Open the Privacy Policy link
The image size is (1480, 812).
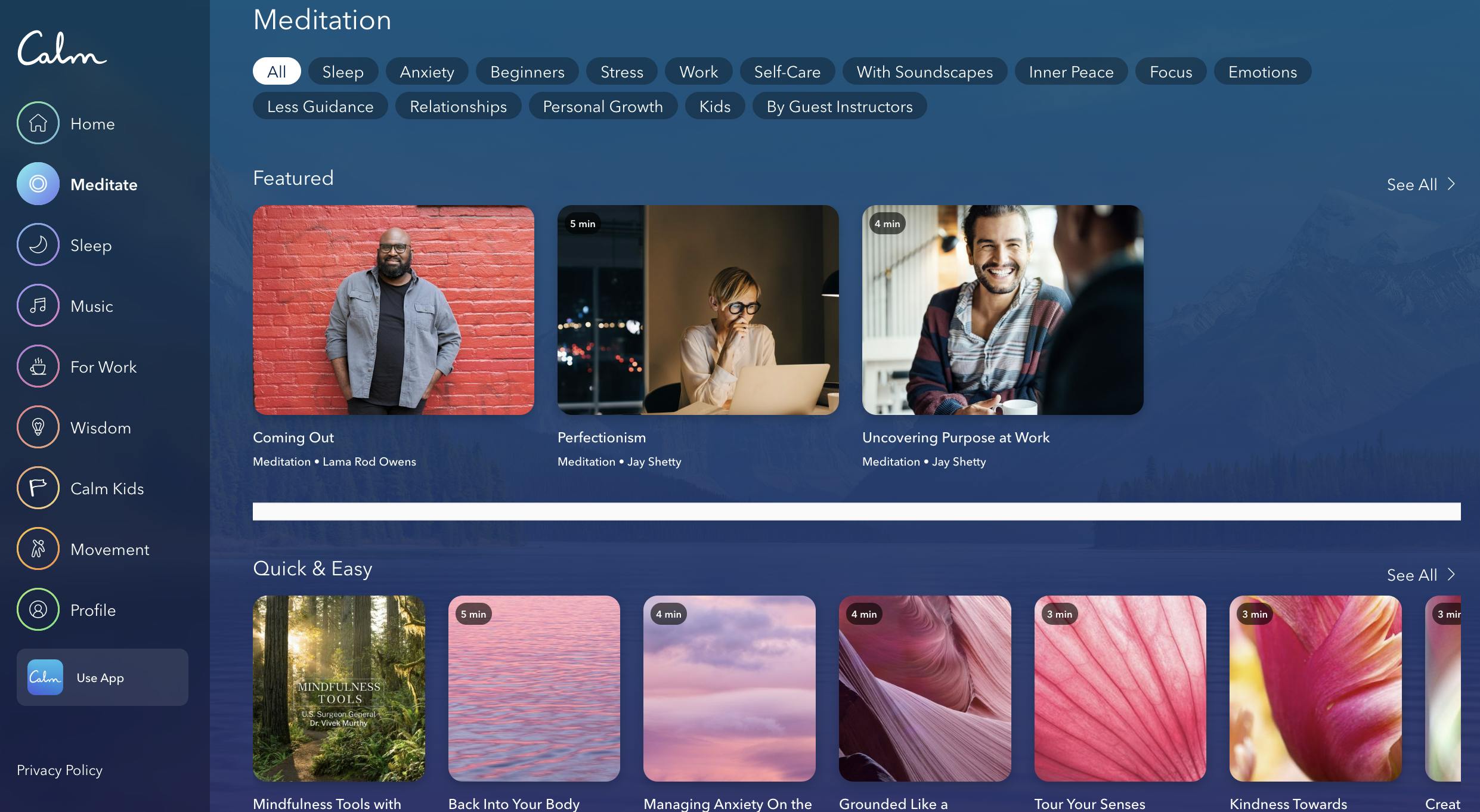[60, 770]
